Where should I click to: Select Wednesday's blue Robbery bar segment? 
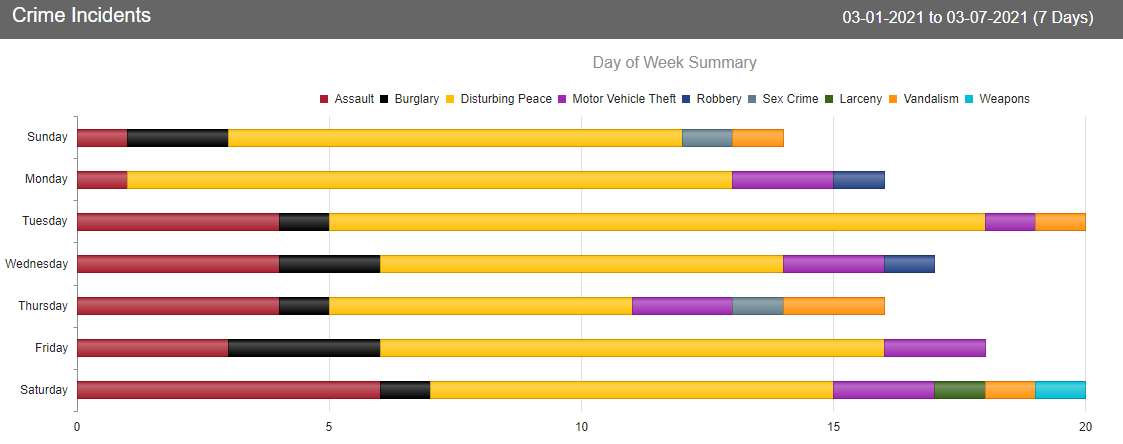tap(909, 264)
